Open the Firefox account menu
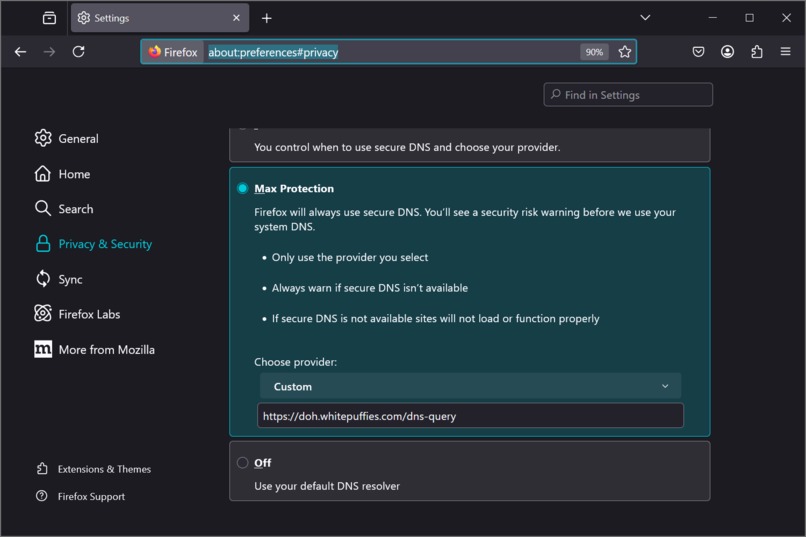Screen dimensions: 806x537 point(727,51)
